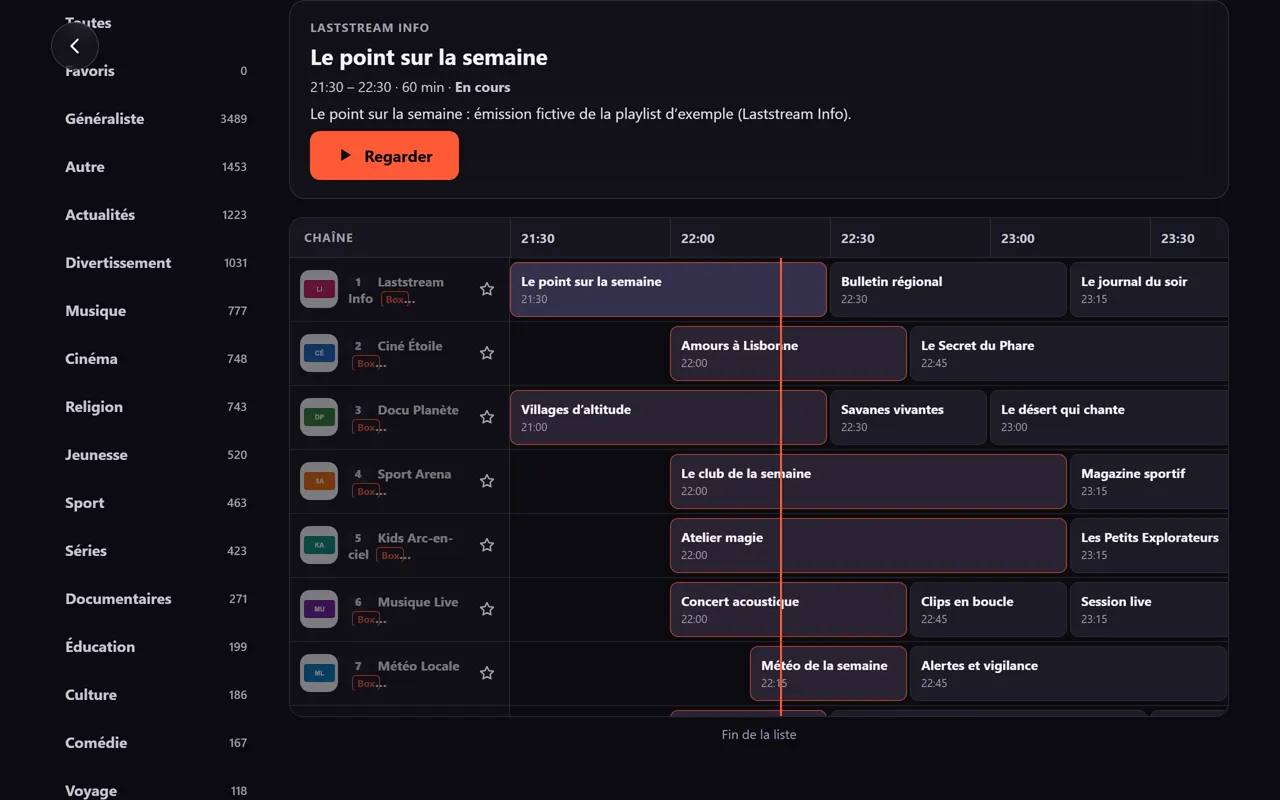The width and height of the screenshot is (1280, 800).
Task: Open the Le Secret du Phare program
Action: tap(1069, 354)
